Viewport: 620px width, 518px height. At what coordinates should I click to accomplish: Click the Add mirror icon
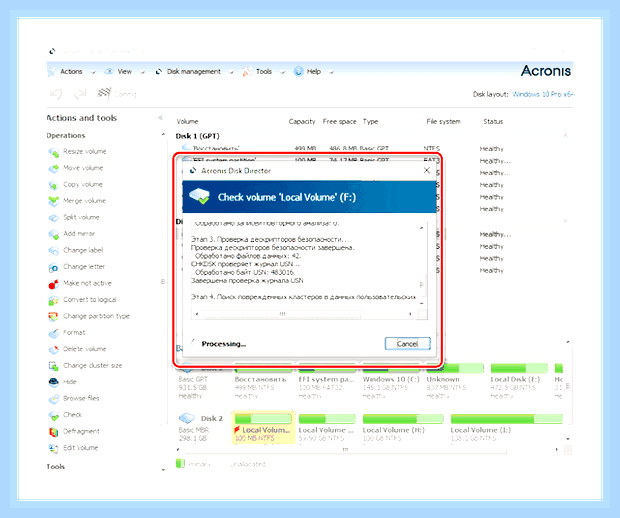click(54, 234)
